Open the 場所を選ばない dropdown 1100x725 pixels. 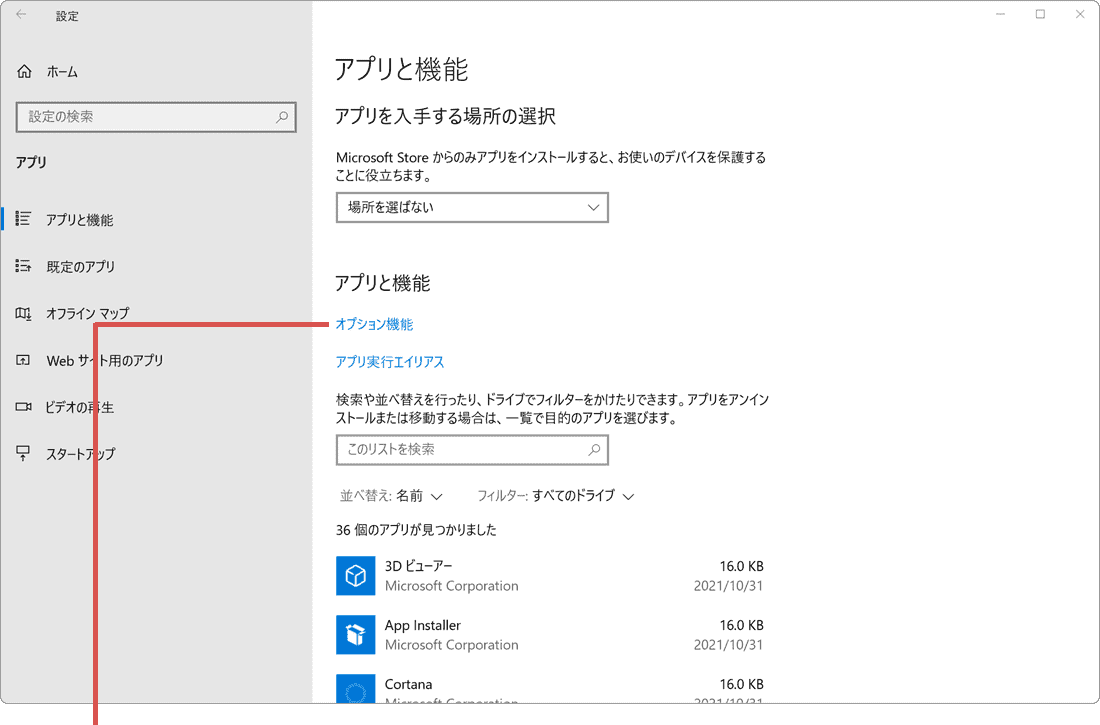(472, 207)
